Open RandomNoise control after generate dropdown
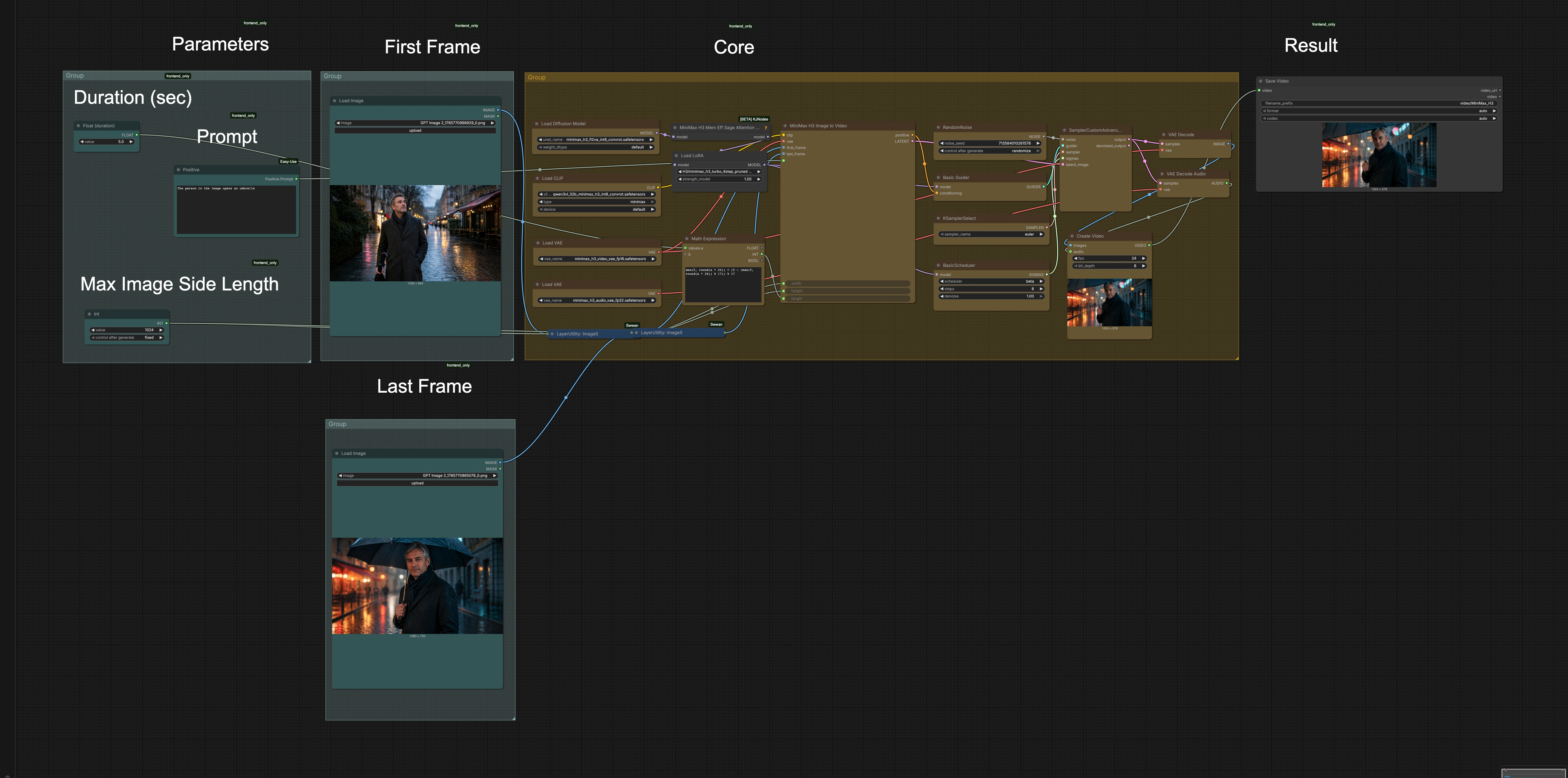 pos(990,151)
